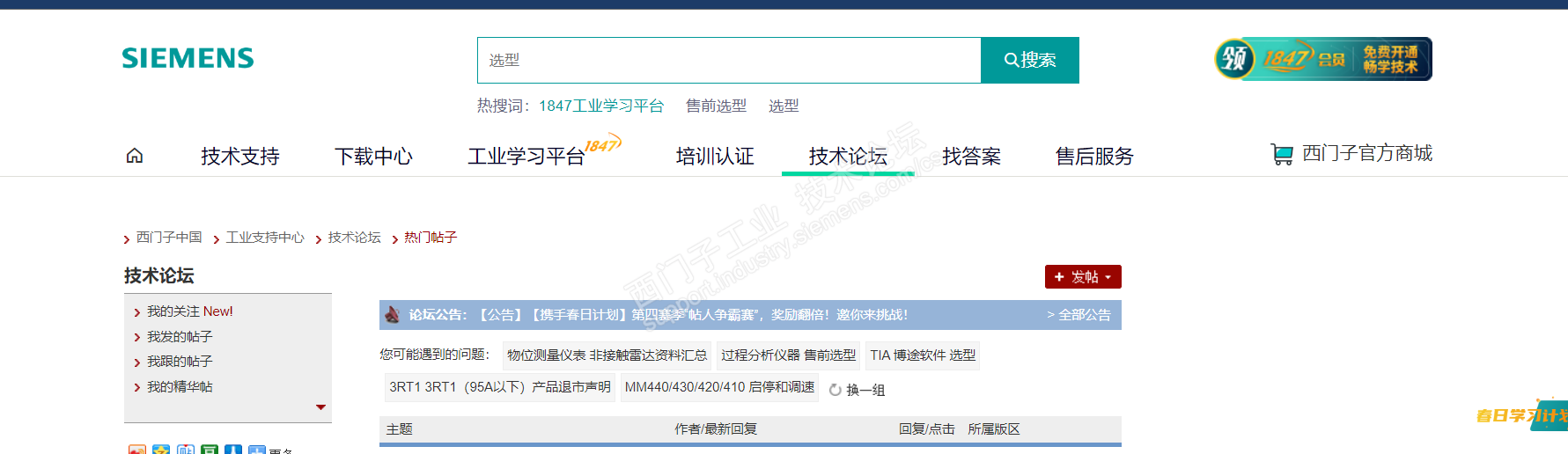Screen dimensions: 1568x454
Task: Click the 技术论坛 sidebar heading
Action: [159, 276]
